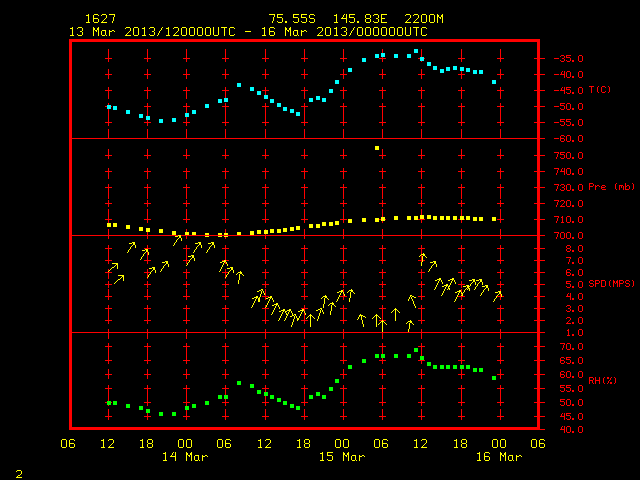
Task: Click the outlier yellow pressure point near 750
Action: [x=377, y=148]
